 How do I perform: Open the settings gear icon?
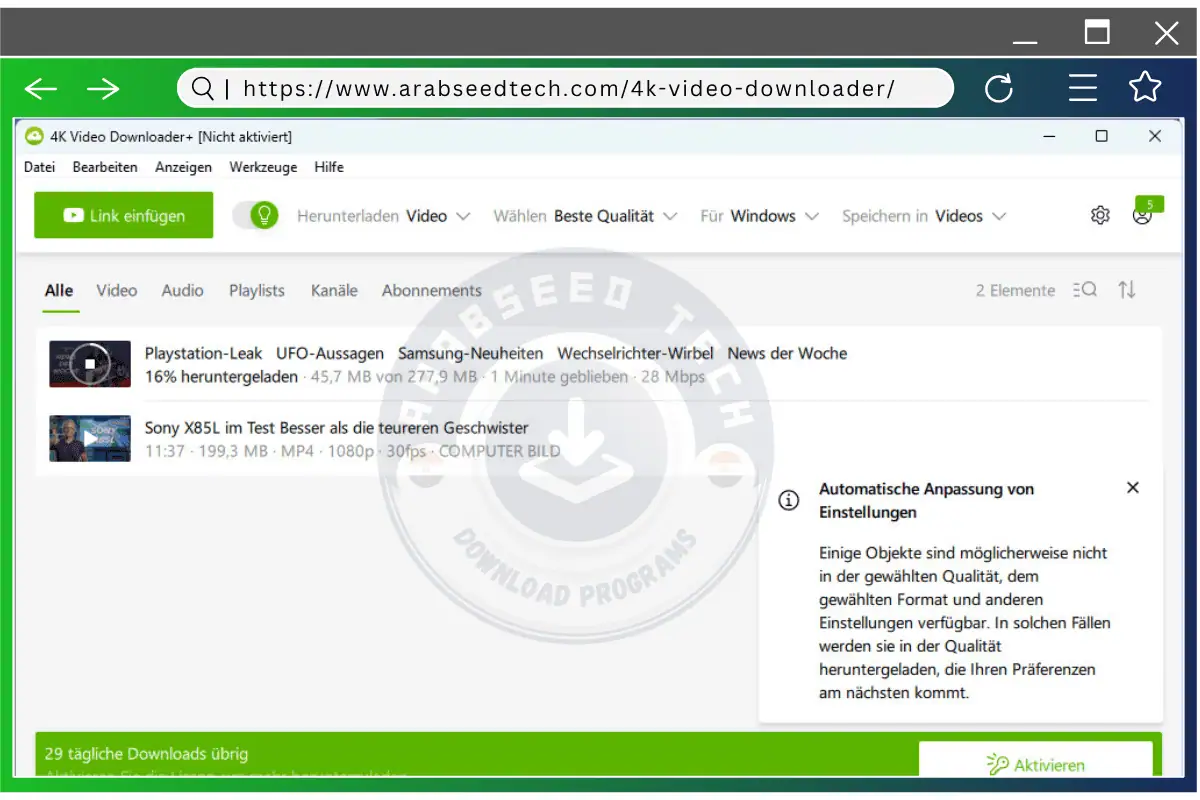[x=1100, y=215]
